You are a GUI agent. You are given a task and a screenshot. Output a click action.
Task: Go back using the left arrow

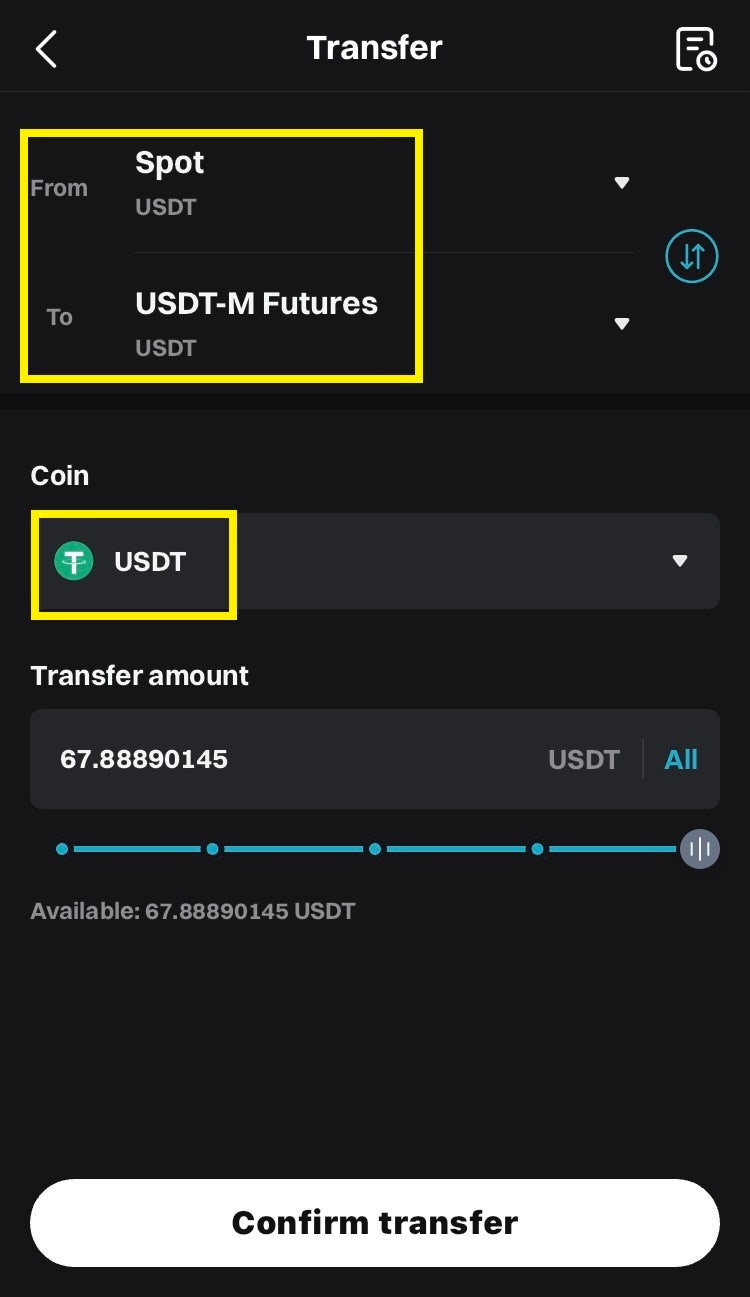(x=46, y=48)
